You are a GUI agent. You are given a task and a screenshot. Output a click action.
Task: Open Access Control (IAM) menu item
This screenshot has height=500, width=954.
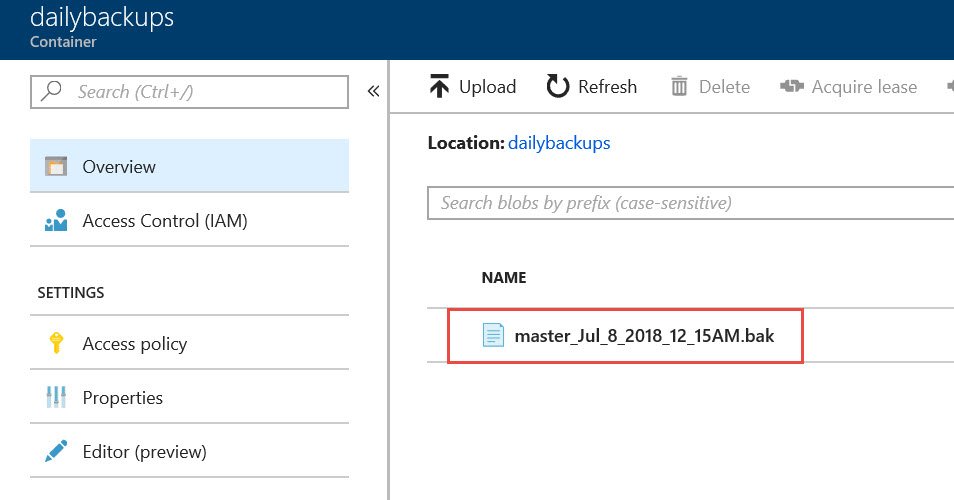189,220
